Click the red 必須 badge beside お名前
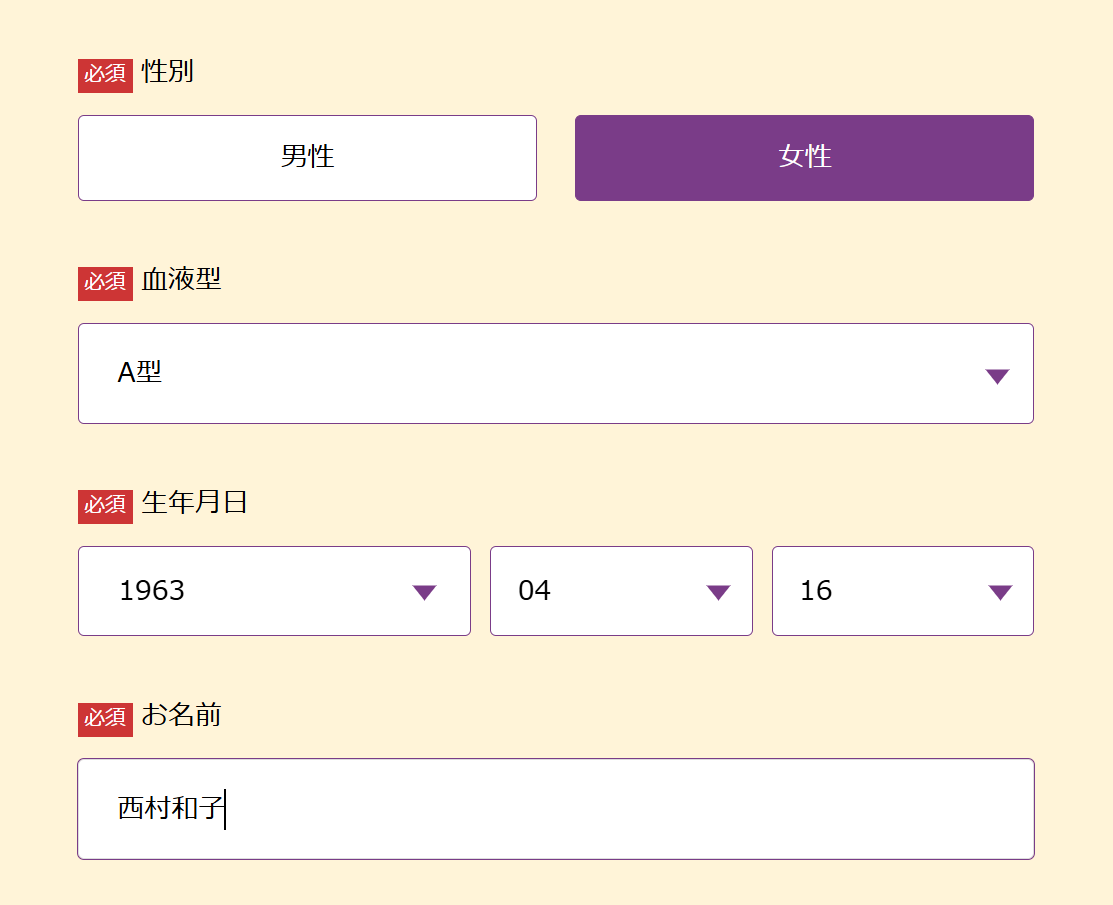1113x905 pixels. point(105,718)
